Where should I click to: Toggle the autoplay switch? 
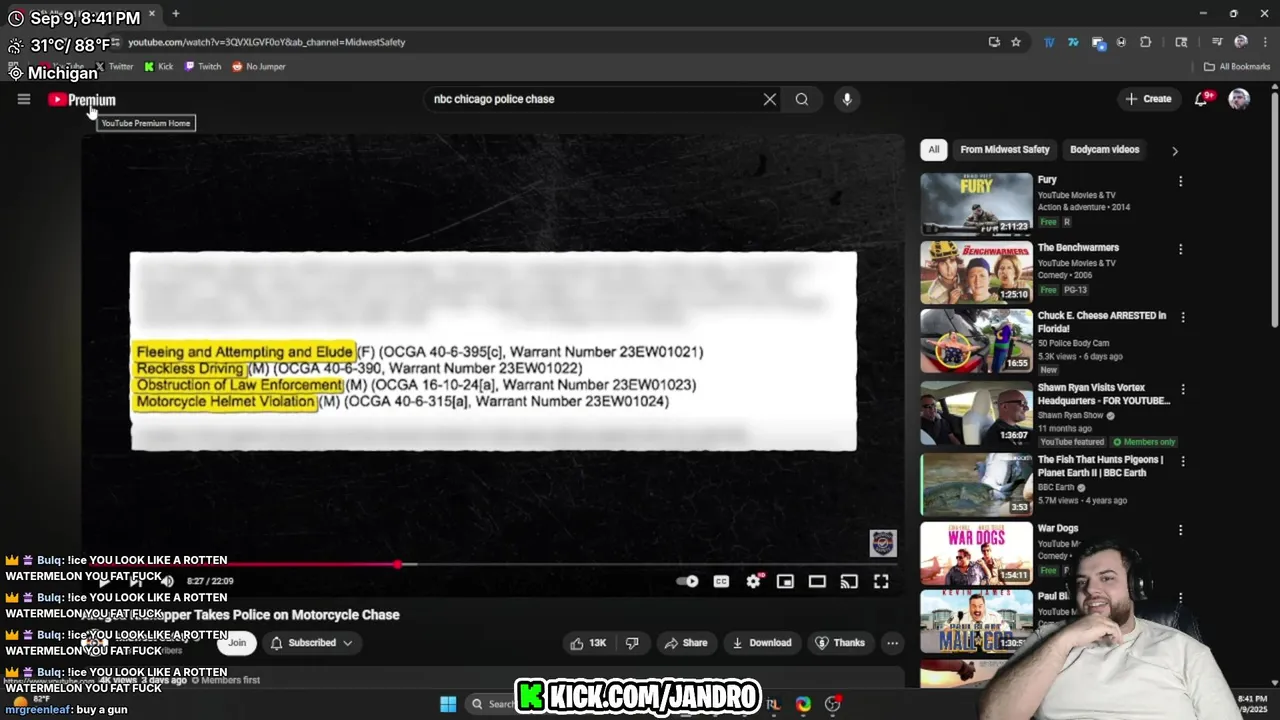coord(688,581)
